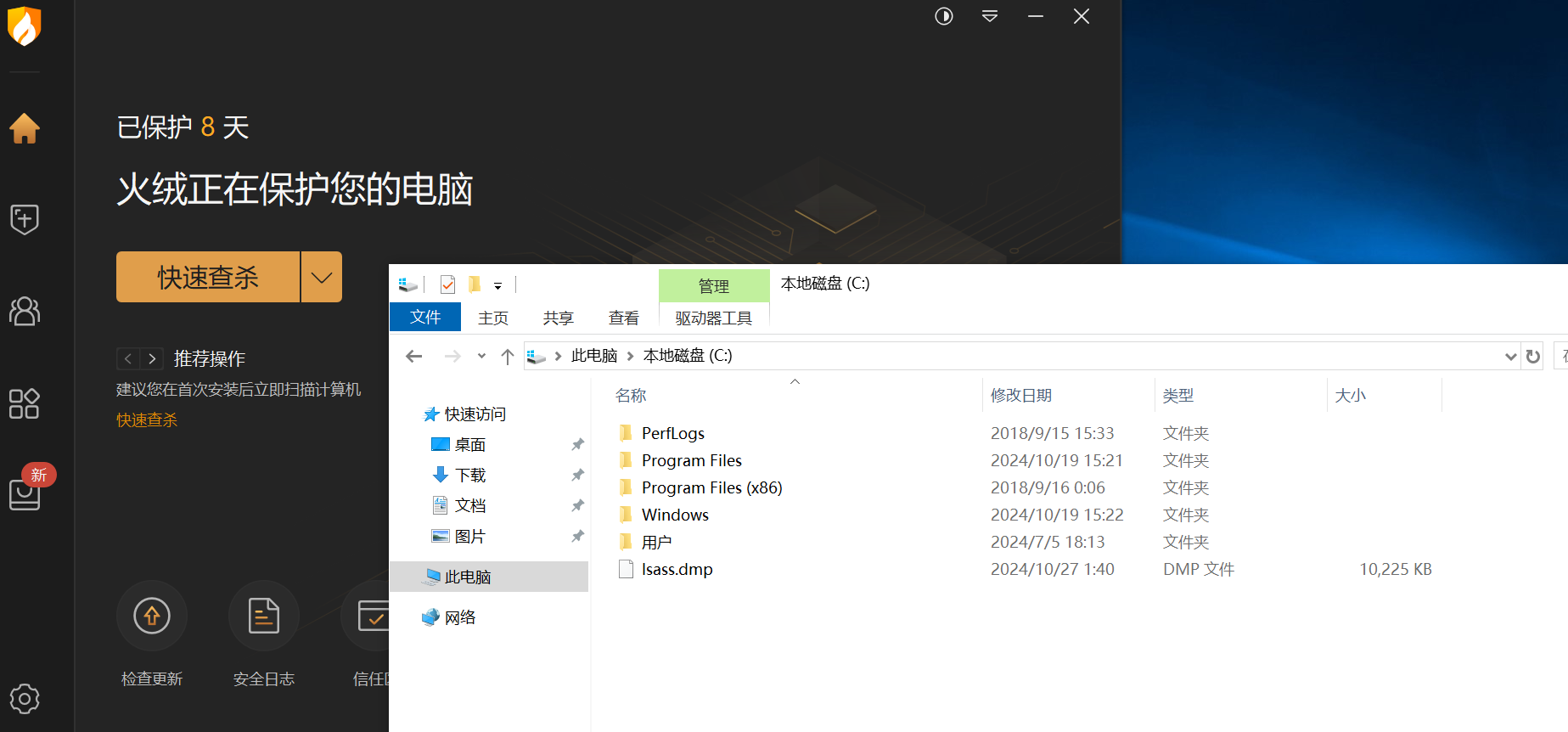
Task: Select 桌面 in navigation pane
Action: click(x=470, y=445)
